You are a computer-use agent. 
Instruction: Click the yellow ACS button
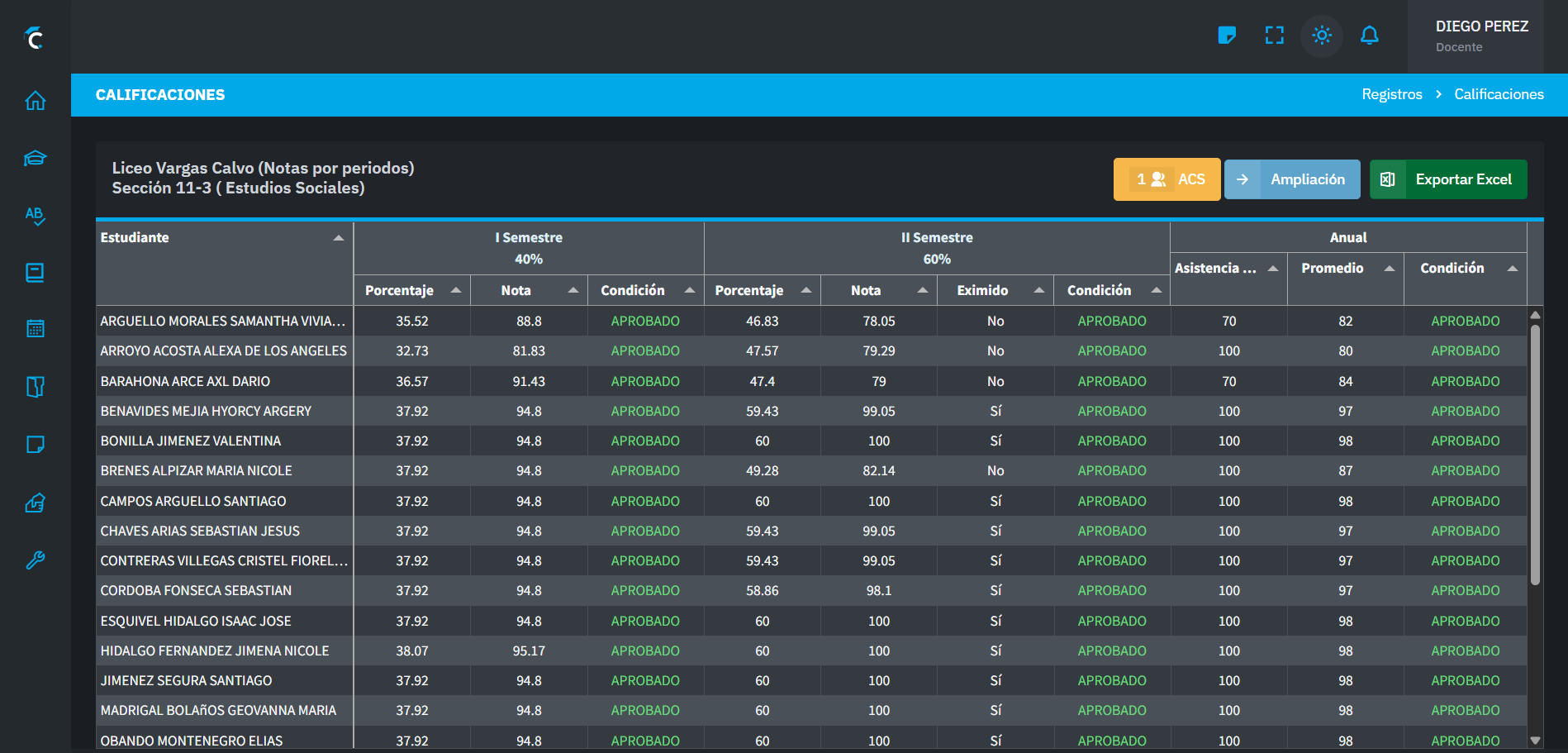point(1166,179)
